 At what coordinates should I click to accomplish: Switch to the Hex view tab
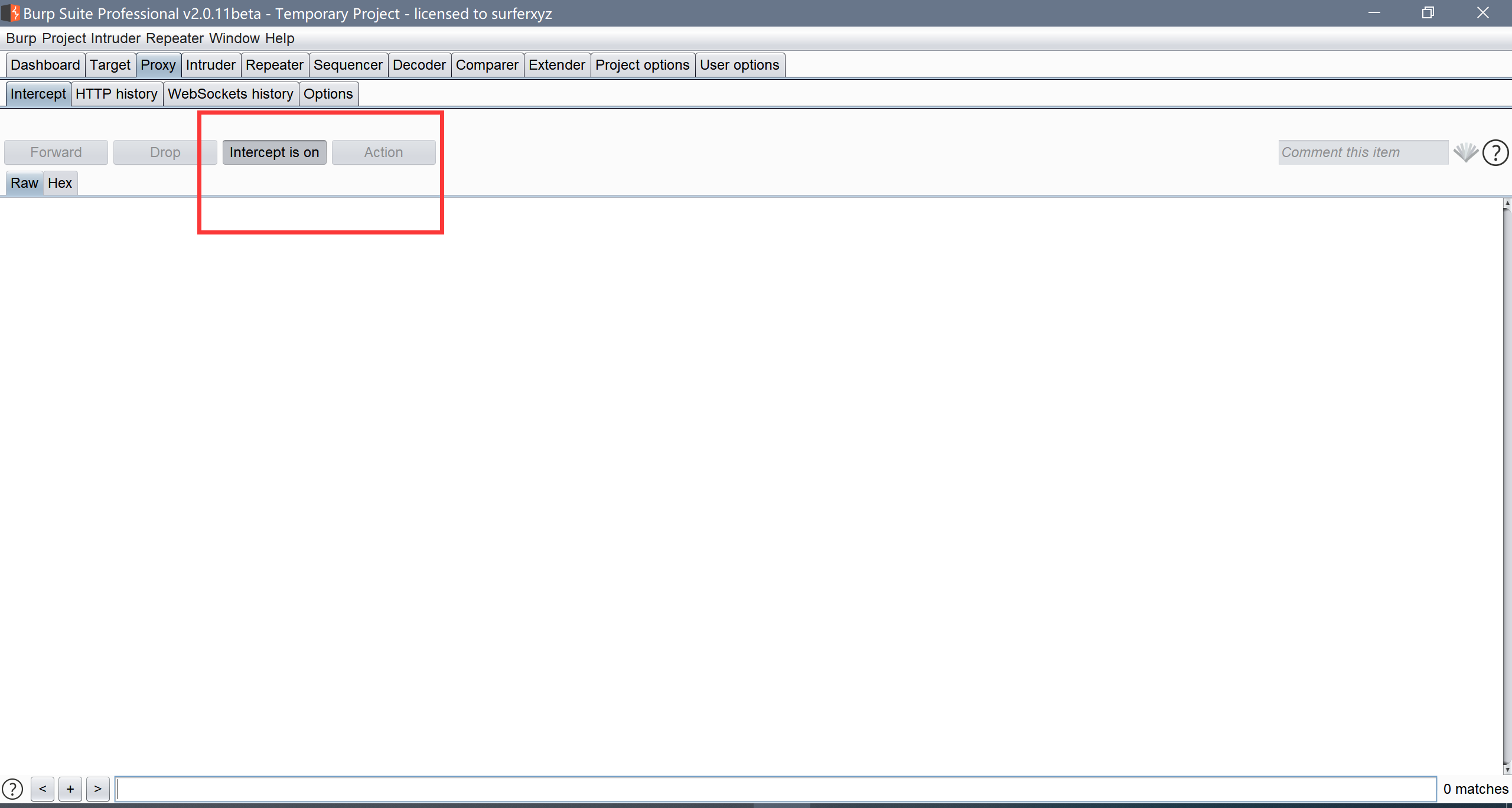(60, 183)
